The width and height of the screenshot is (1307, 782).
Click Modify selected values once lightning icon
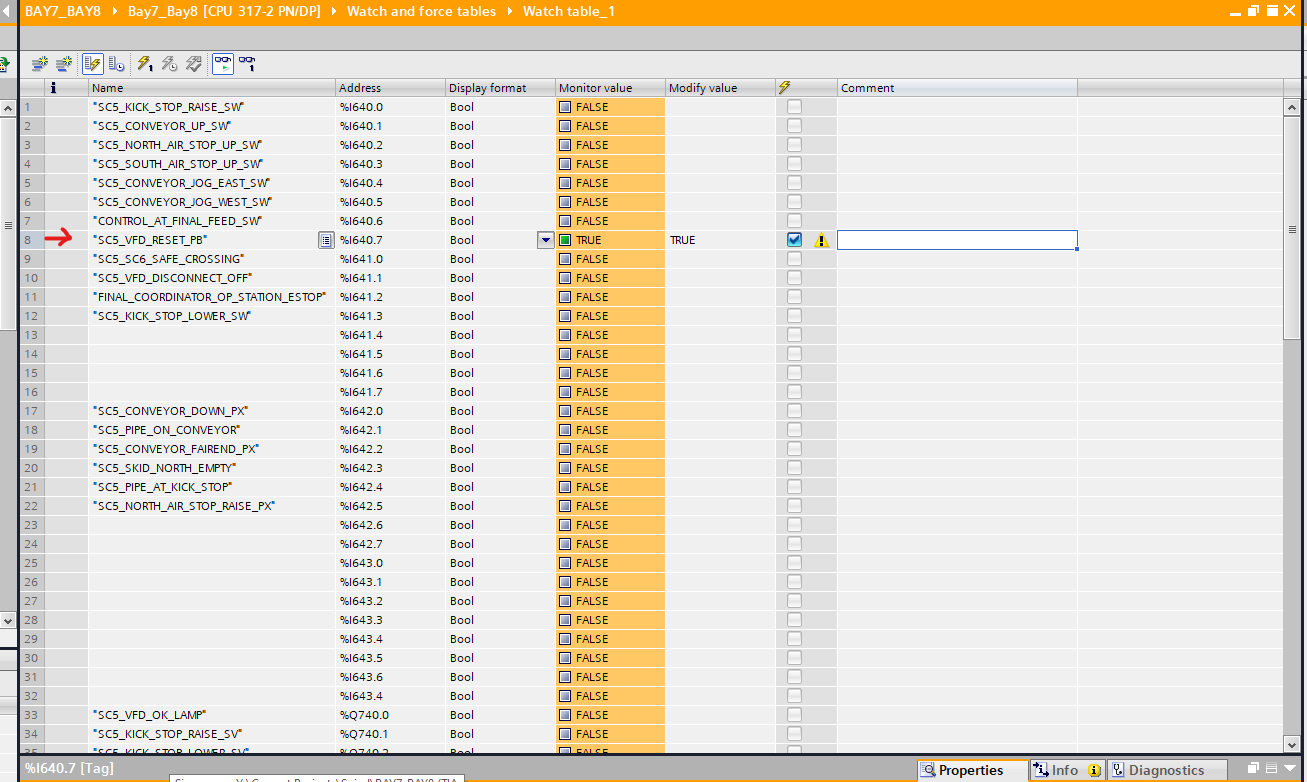(145, 64)
